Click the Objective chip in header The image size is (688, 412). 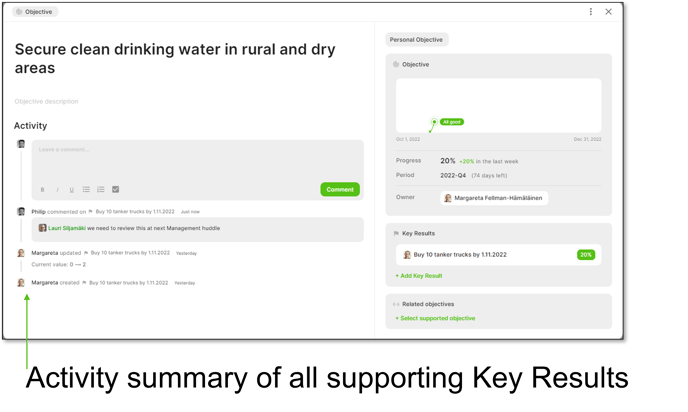click(35, 12)
